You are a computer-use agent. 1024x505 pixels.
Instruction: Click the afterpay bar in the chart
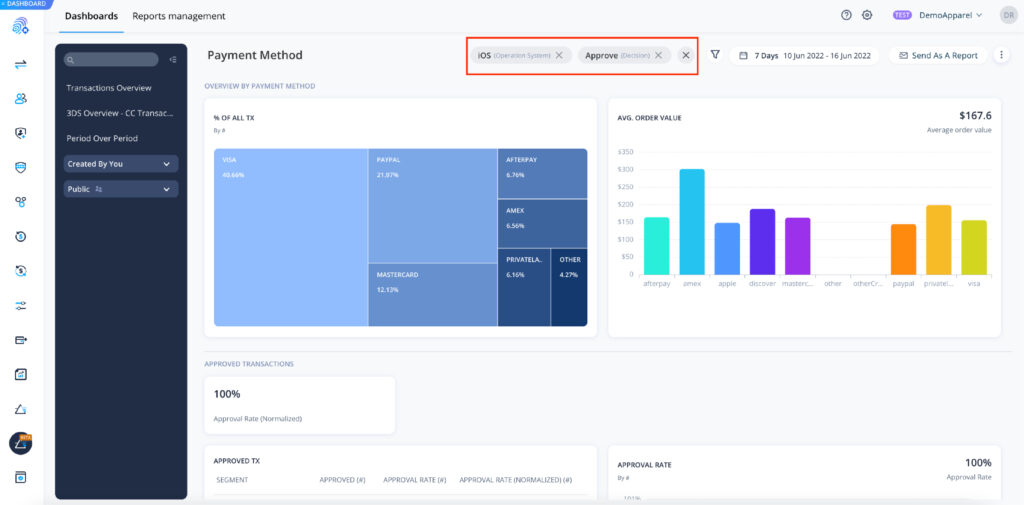click(x=656, y=246)
